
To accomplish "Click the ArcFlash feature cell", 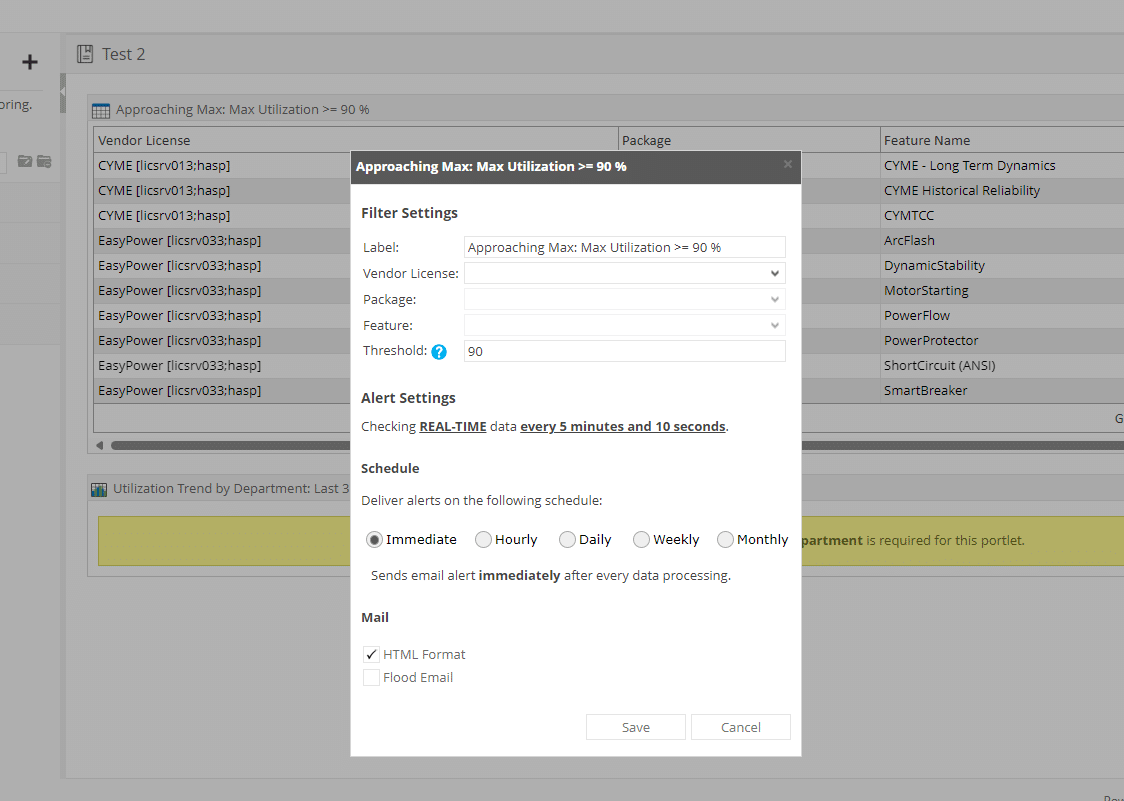I will (1001, 241).
